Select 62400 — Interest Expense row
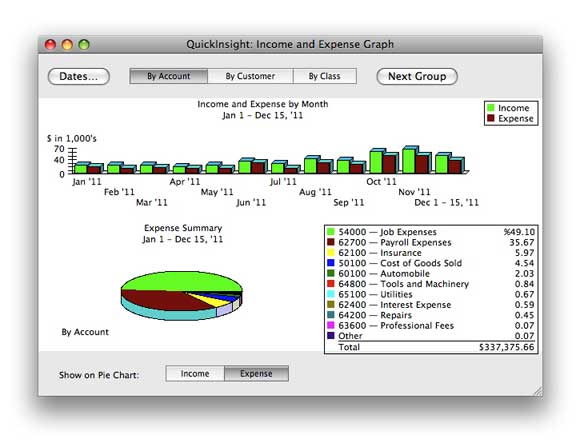Image resolution: width=584 pixels, height=443 pixels. [x=431, y=305]
